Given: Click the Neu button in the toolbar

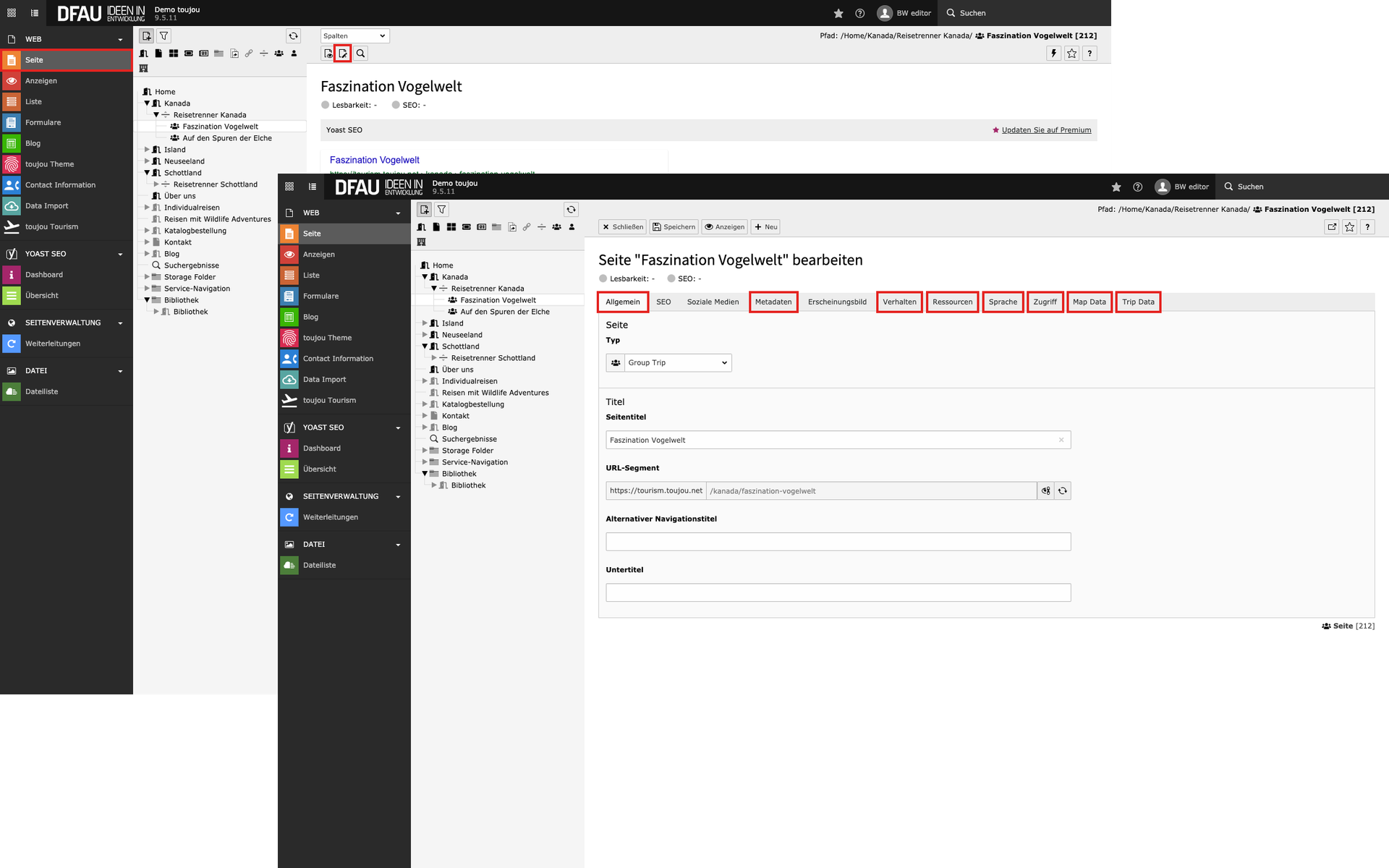Looking at the screenshot, I should pyautogui.click(x=765, y=227).
